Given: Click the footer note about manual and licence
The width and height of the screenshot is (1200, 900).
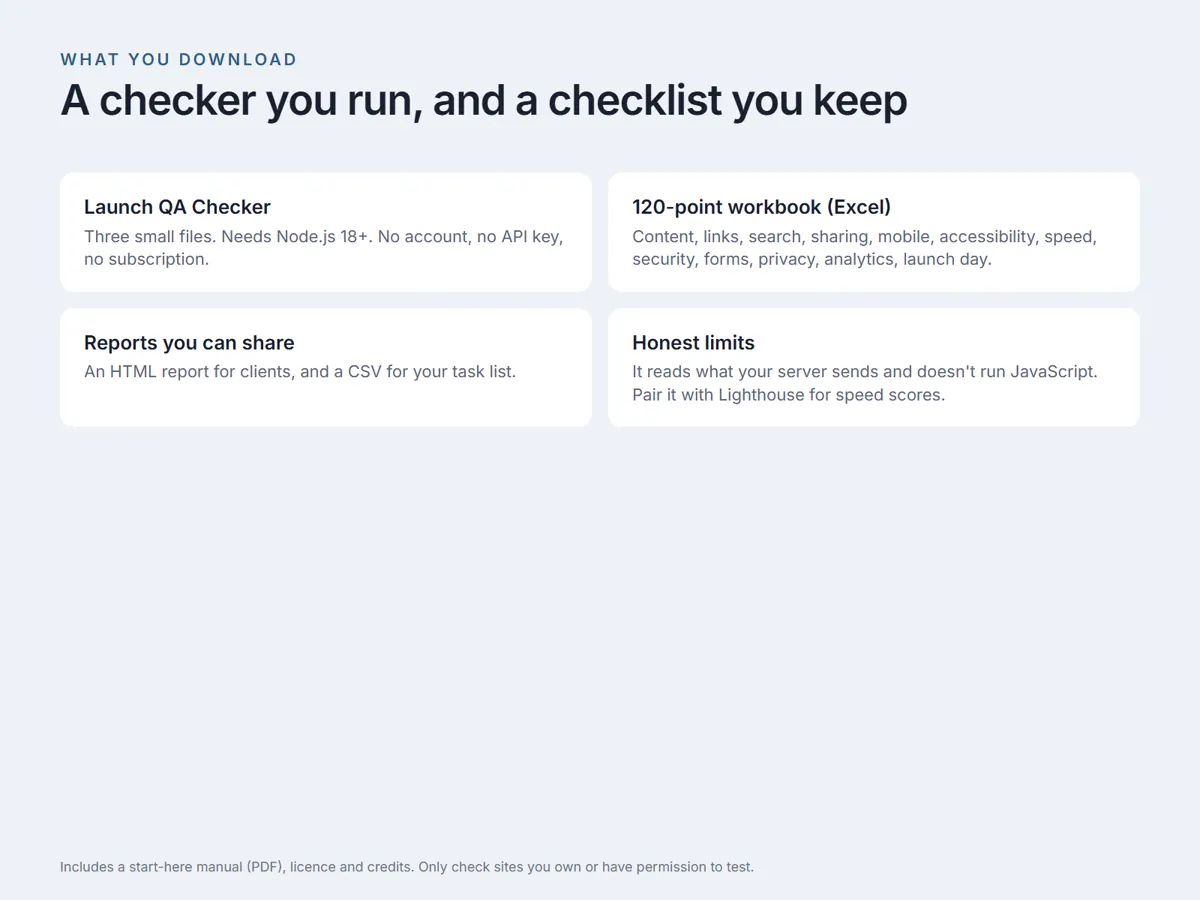Looking at the screenshot, I should 407,867.
